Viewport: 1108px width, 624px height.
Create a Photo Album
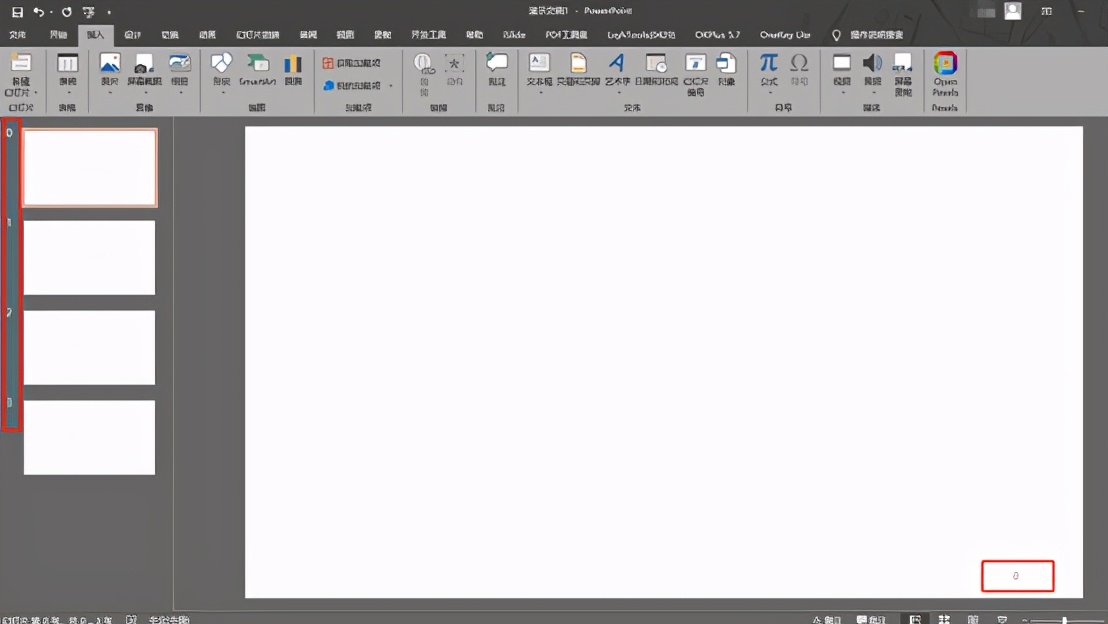click(179, 71)
